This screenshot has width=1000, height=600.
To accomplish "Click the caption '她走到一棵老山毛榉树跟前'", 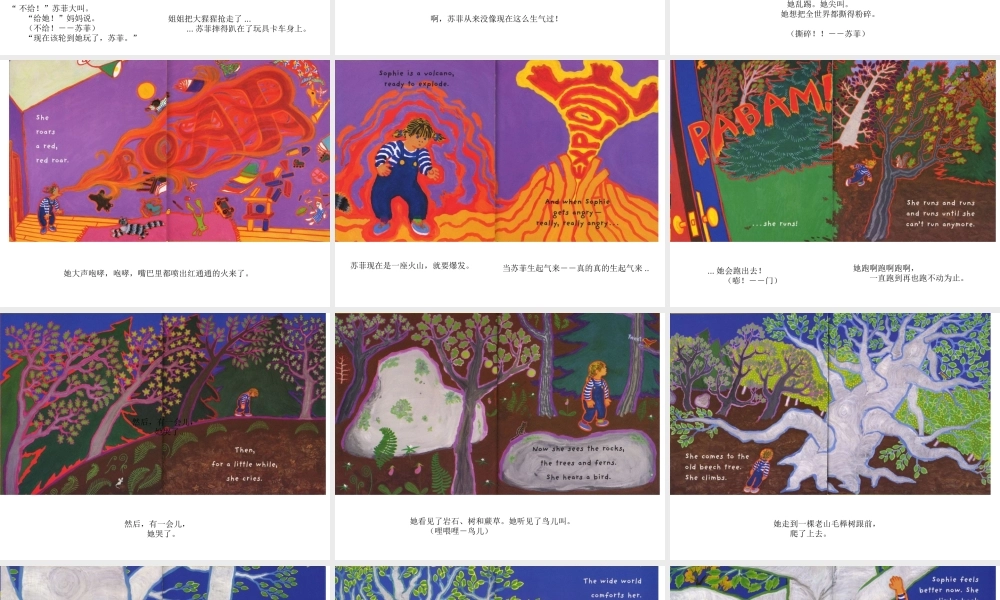I will coord(825,529).
